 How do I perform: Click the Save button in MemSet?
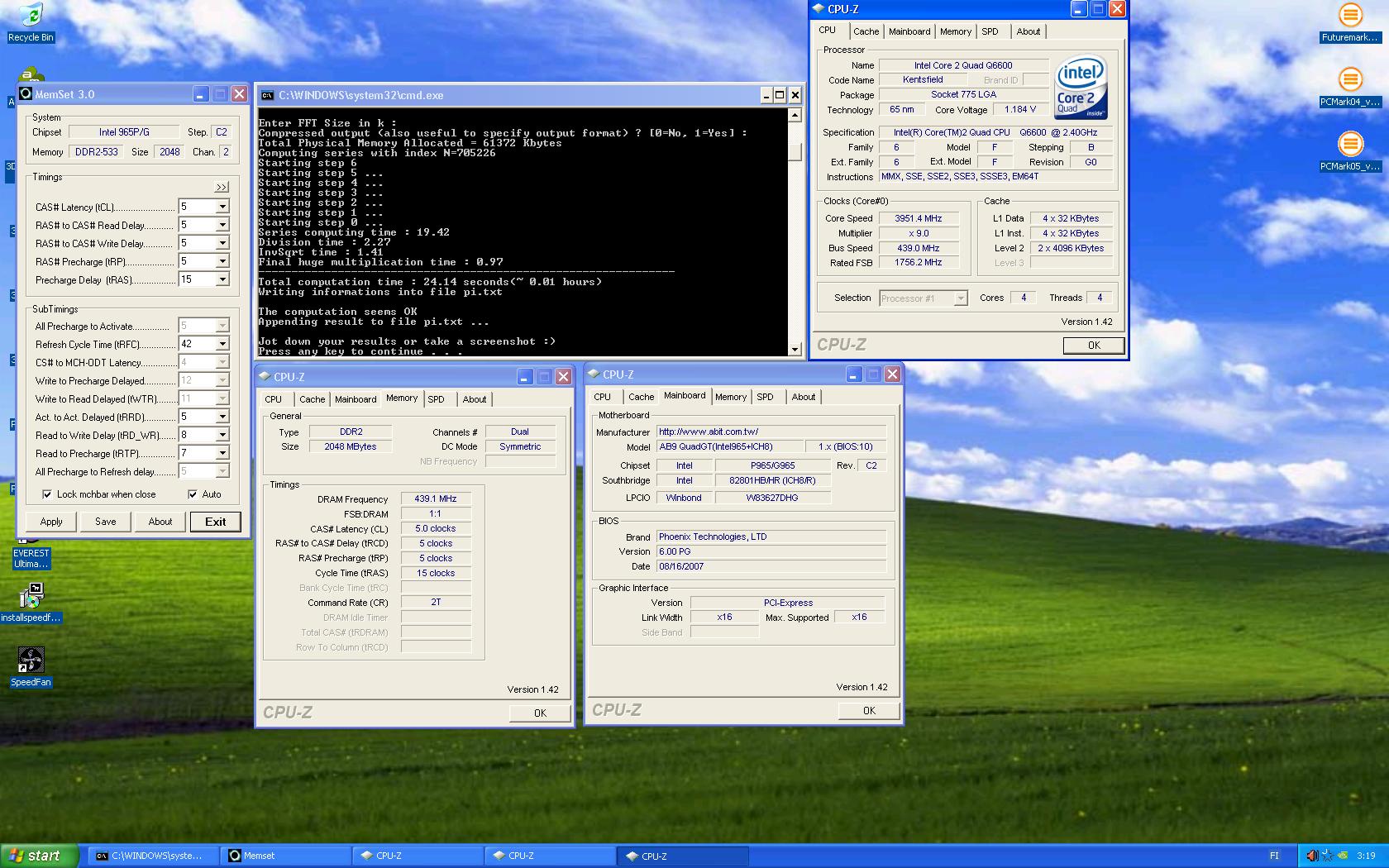[106, 522]
